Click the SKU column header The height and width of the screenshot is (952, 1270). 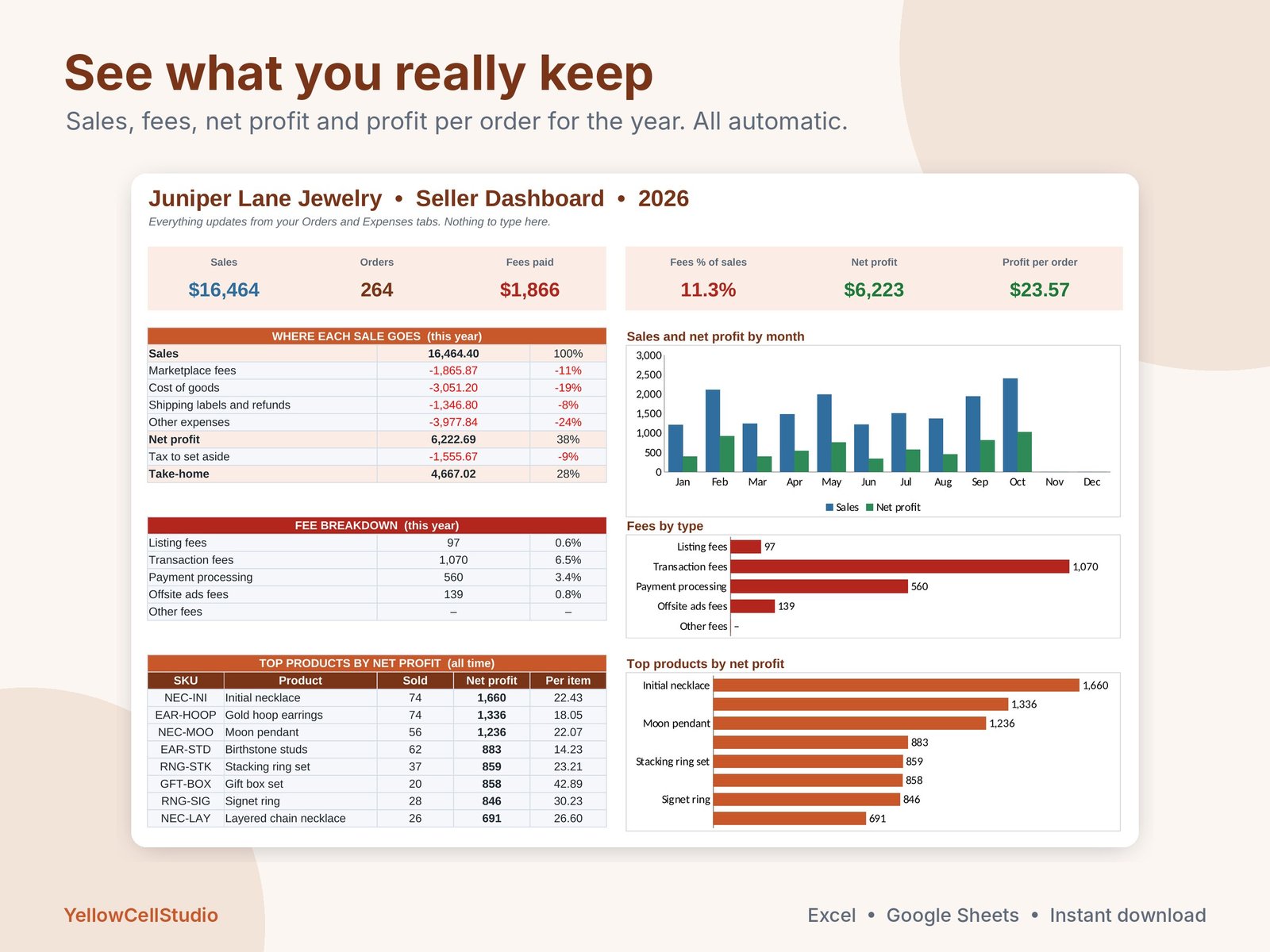(x=186, y=681)
